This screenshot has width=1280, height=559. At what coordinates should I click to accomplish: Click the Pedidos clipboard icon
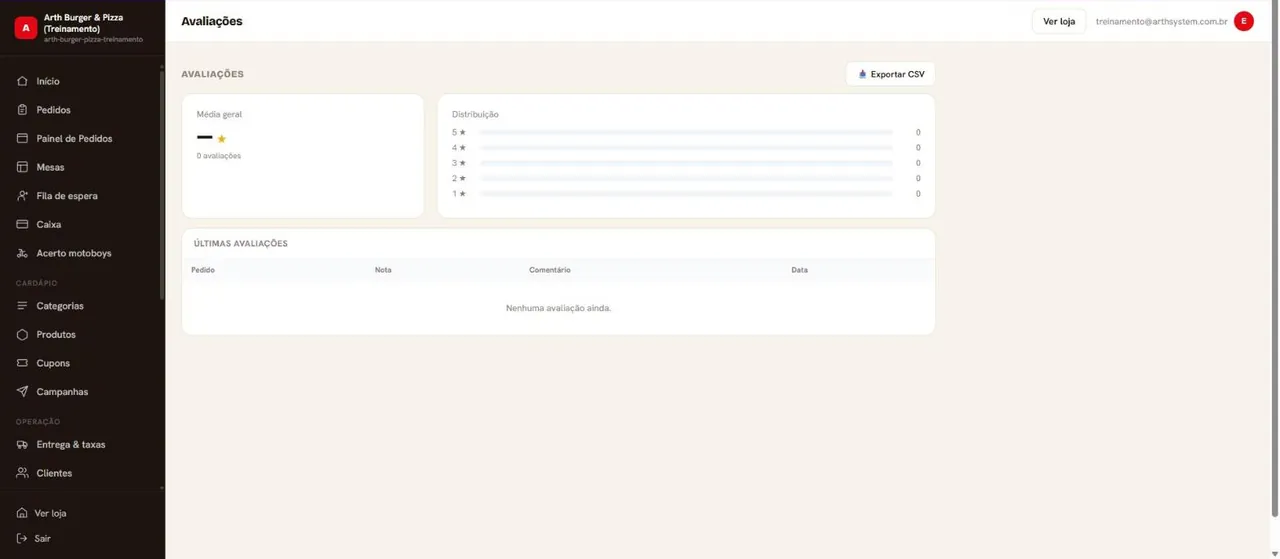pos(22,110)
